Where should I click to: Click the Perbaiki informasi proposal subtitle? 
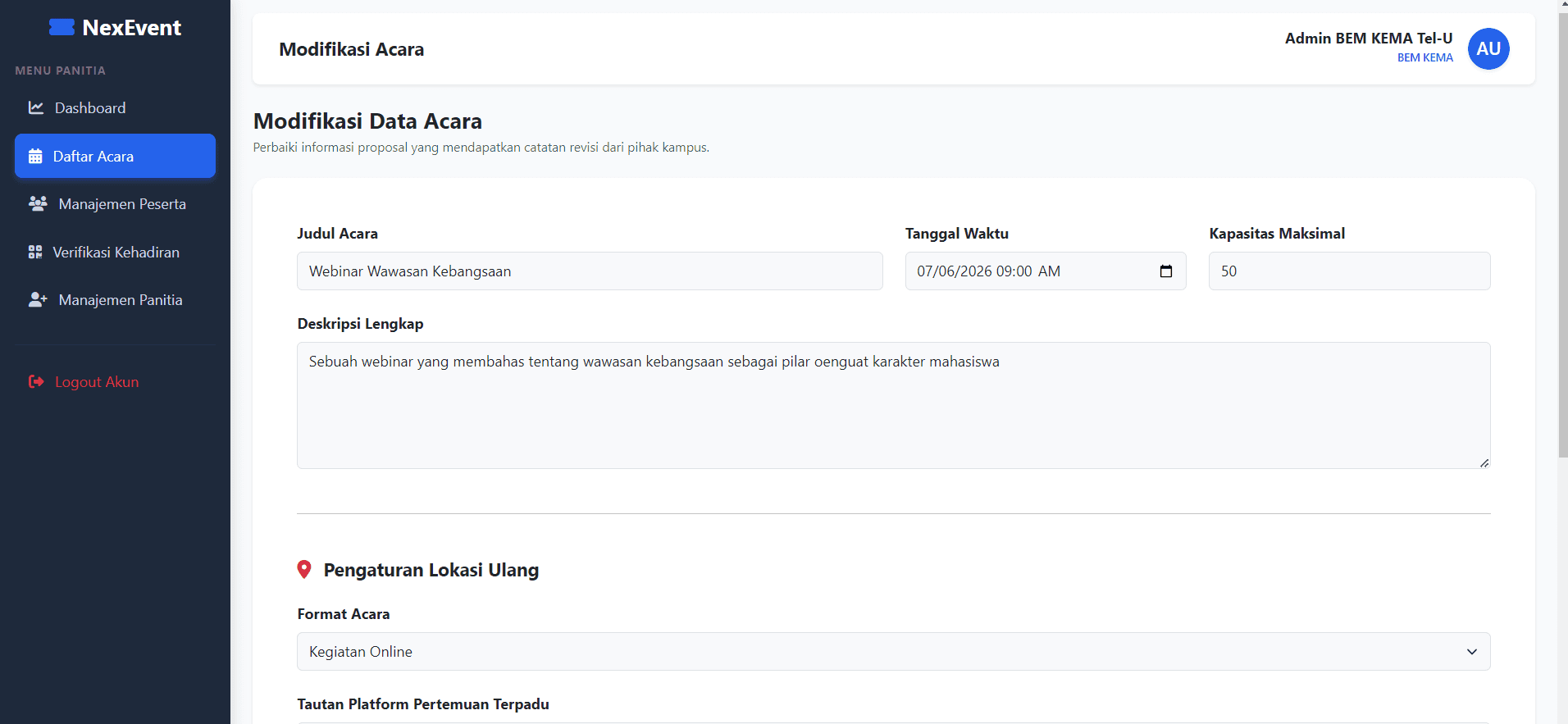(x=481, y=148)
